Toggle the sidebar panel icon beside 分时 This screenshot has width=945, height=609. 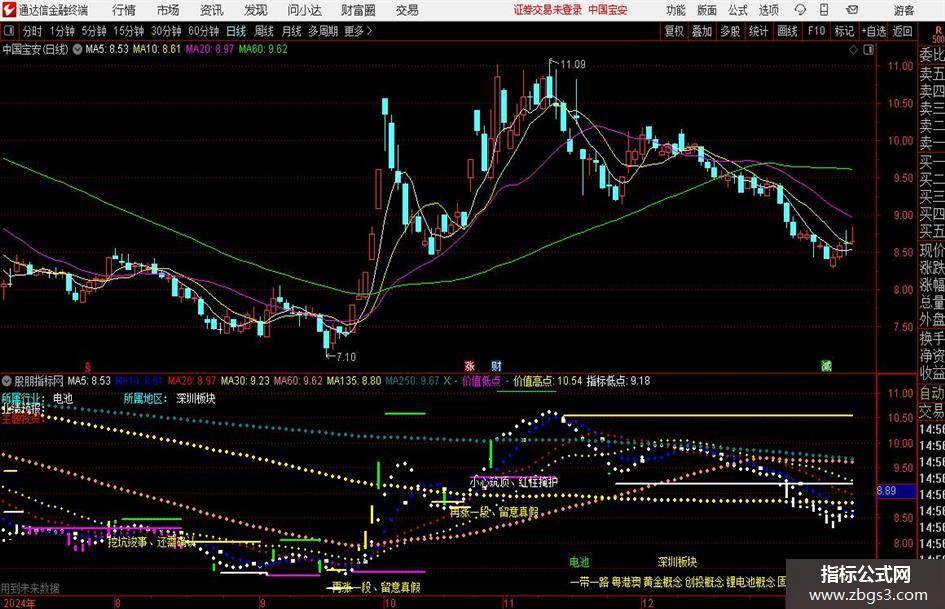coord(9,31)
